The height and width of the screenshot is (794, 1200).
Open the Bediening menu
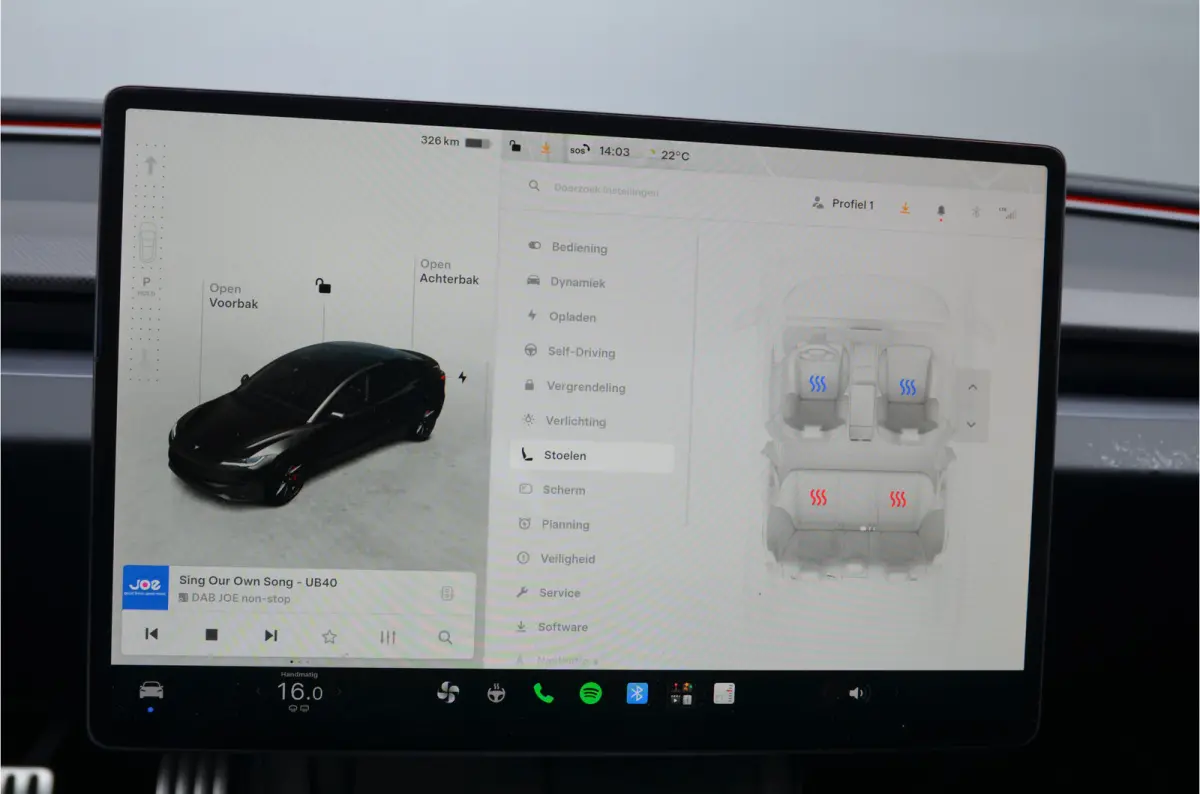tap(567, 247)
